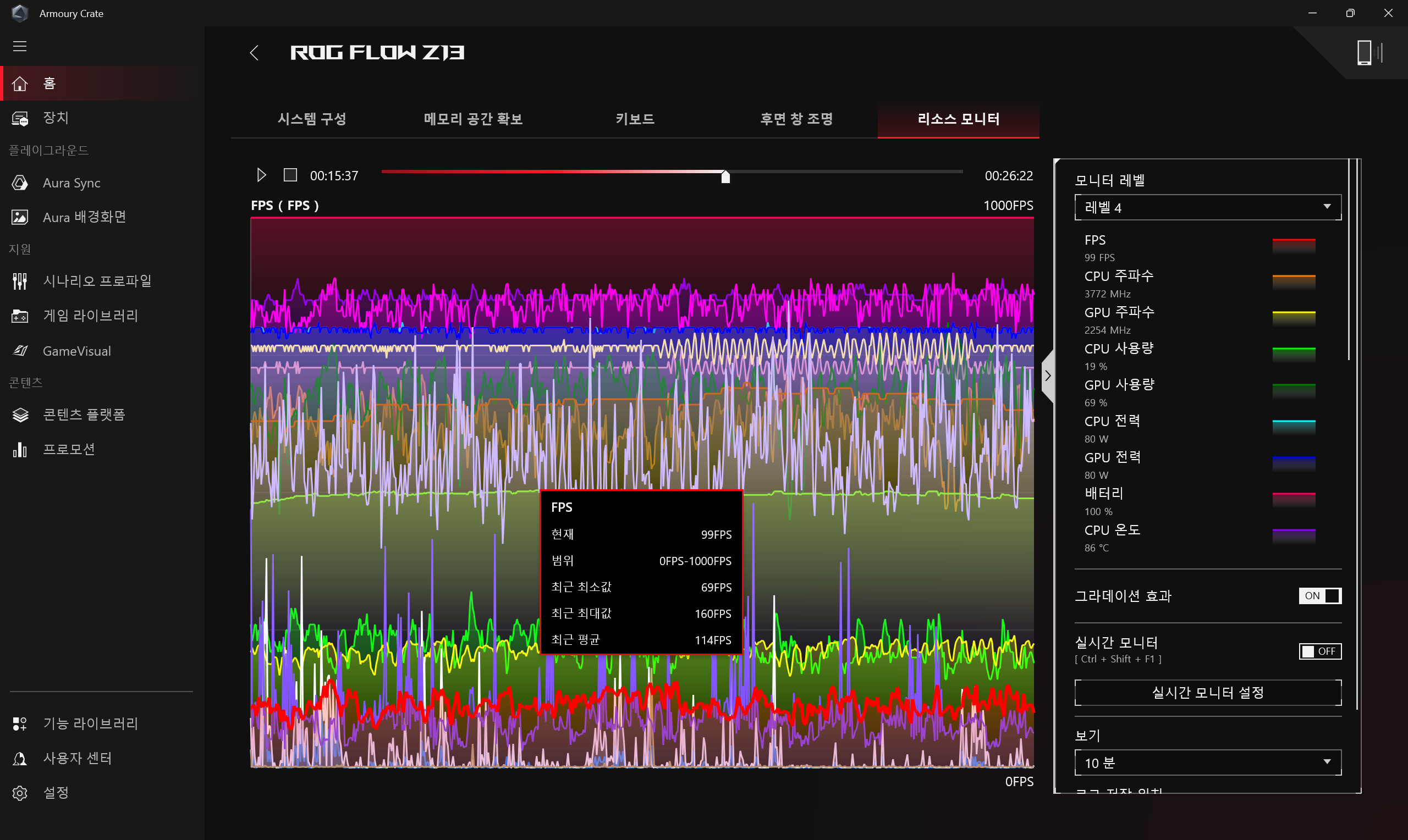Toggle 그라데이션 효과 switch off
The image size is (1408, 840).
[x=1319, y=596]
